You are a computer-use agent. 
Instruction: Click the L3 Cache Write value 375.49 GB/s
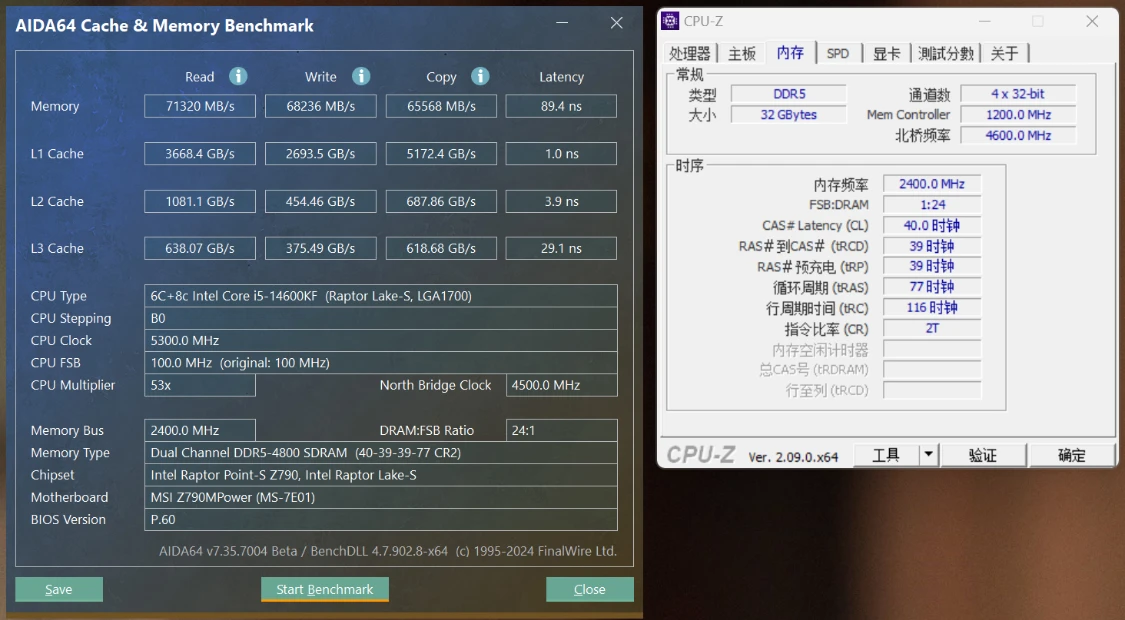(x=321, y=248)
